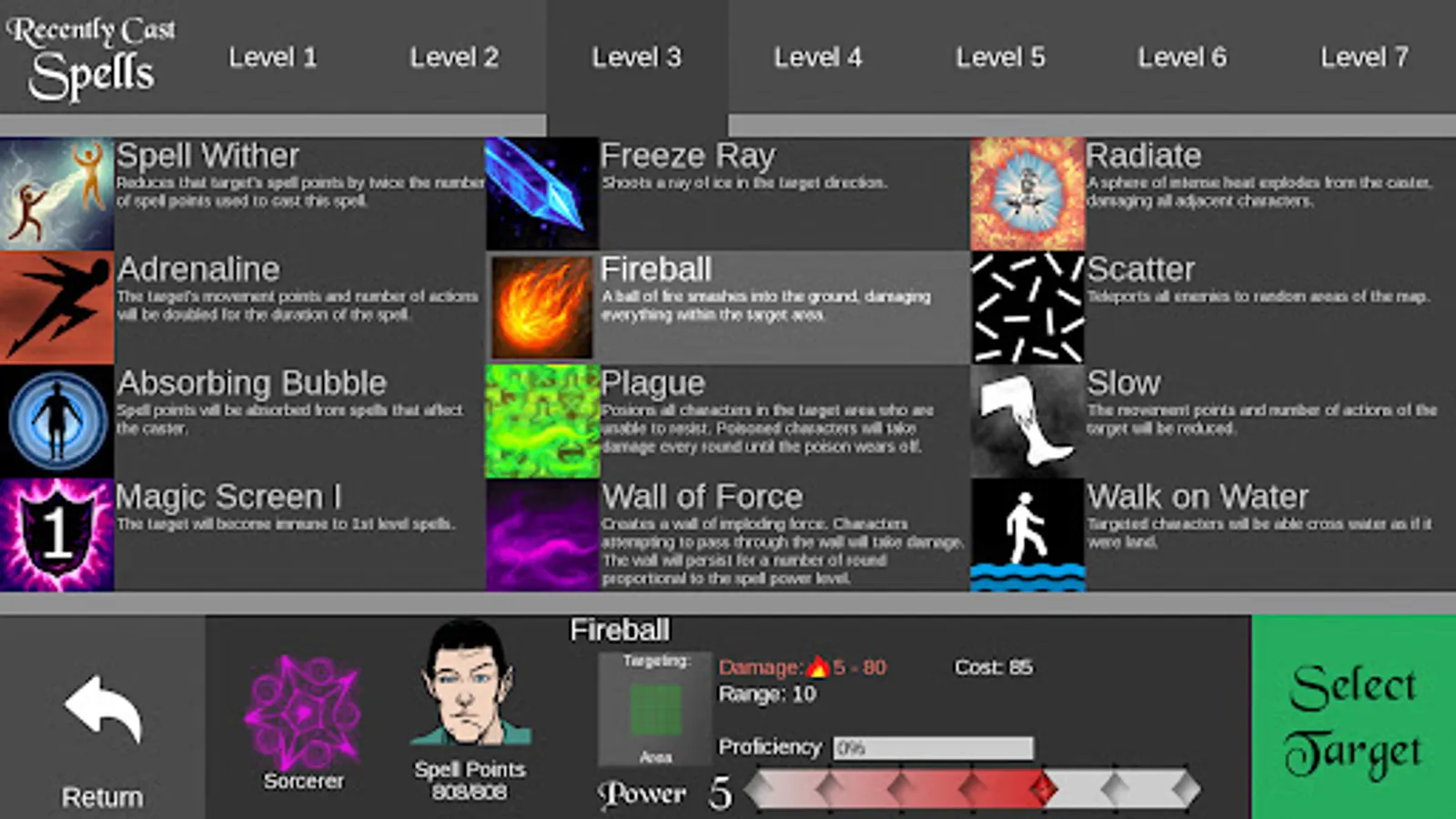
Task: Select the Magic Screen I shield icon
Action: (56, 535)
